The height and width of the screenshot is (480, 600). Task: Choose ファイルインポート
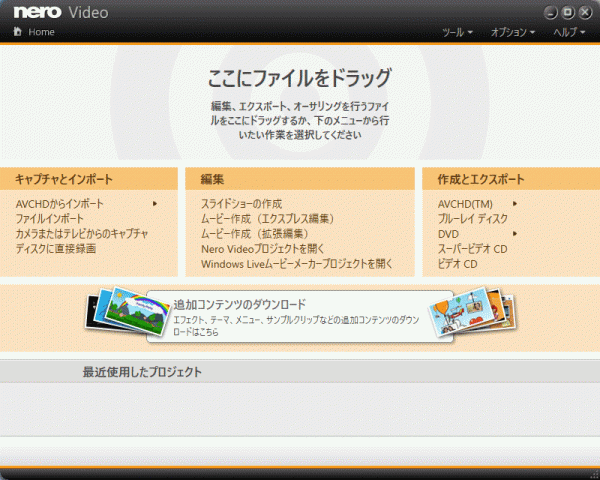click(x=49, y=219)
